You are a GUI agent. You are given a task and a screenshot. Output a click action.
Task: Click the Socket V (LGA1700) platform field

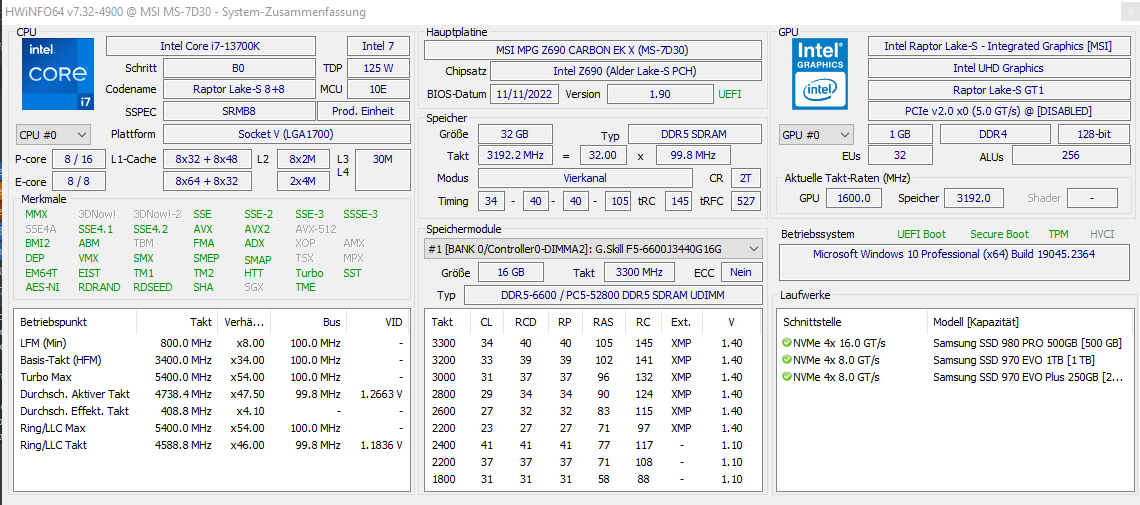[x=286, y=134]
